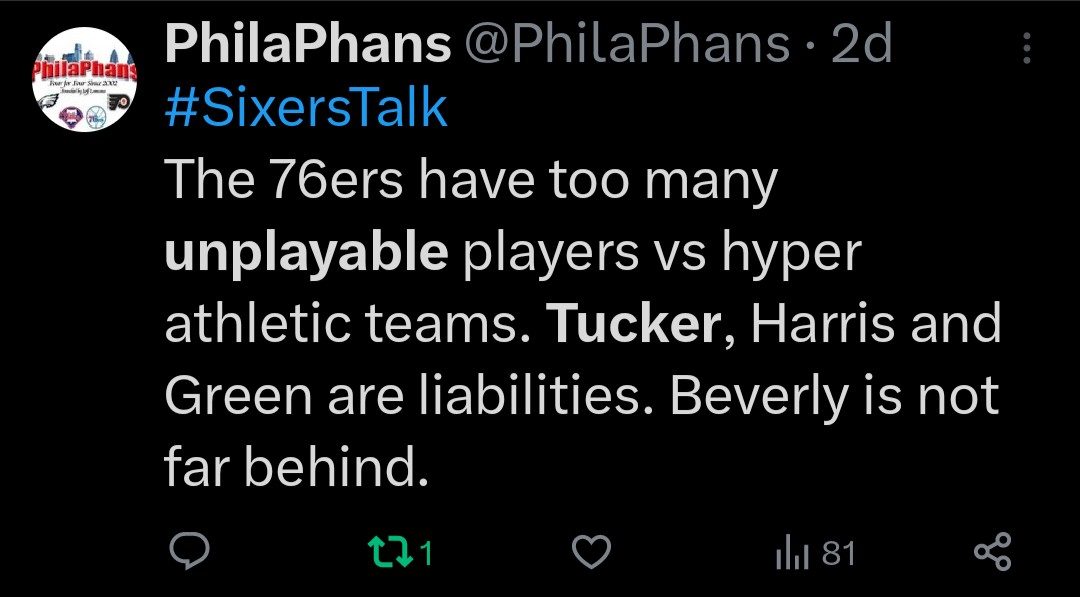Image resolution: width=1080 pixels, height=597 pixels.
Task: Click the word "Green" in the tweet
Action: coord(238,396)
